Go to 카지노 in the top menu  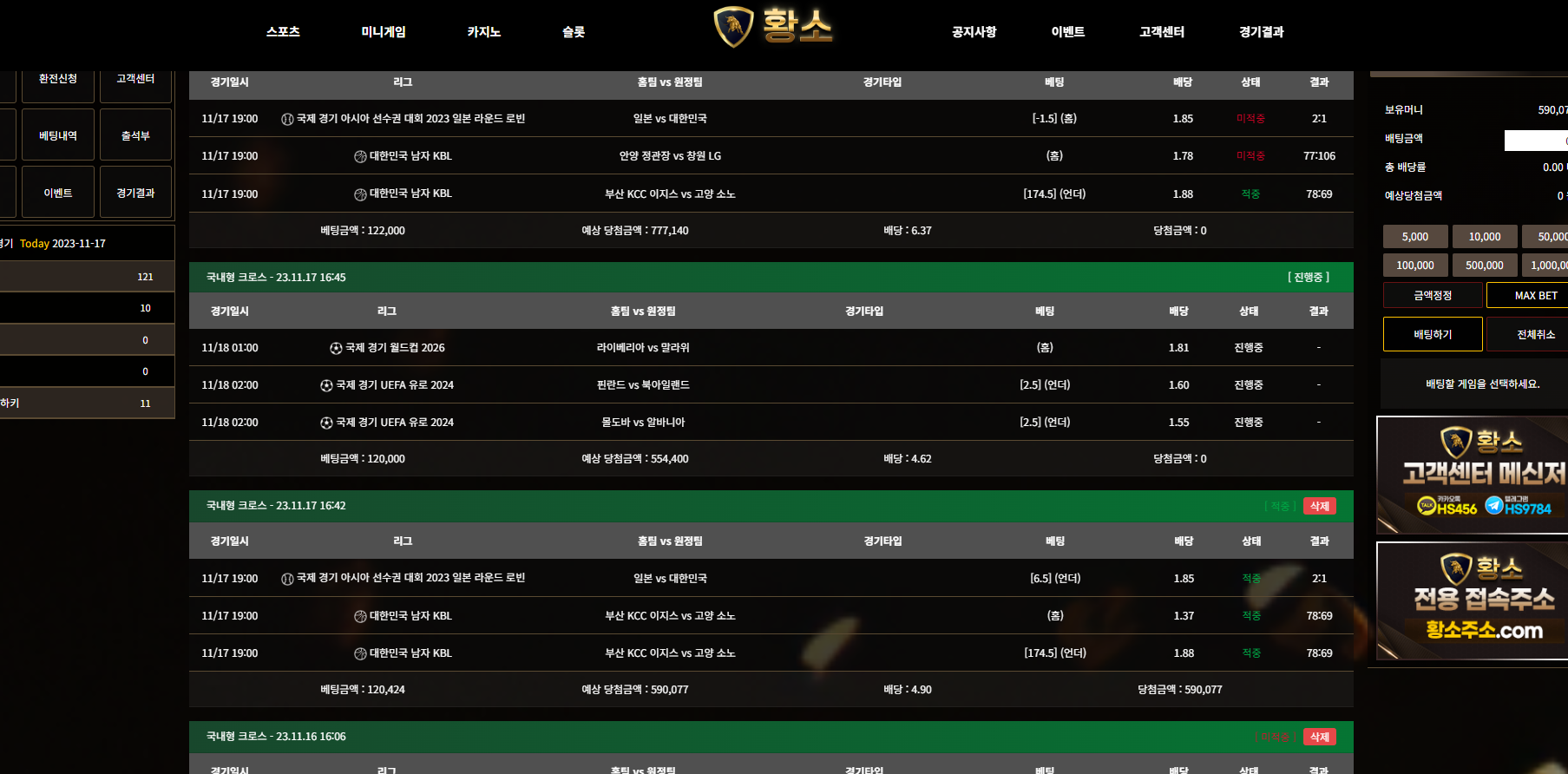[x=483, y=32]
